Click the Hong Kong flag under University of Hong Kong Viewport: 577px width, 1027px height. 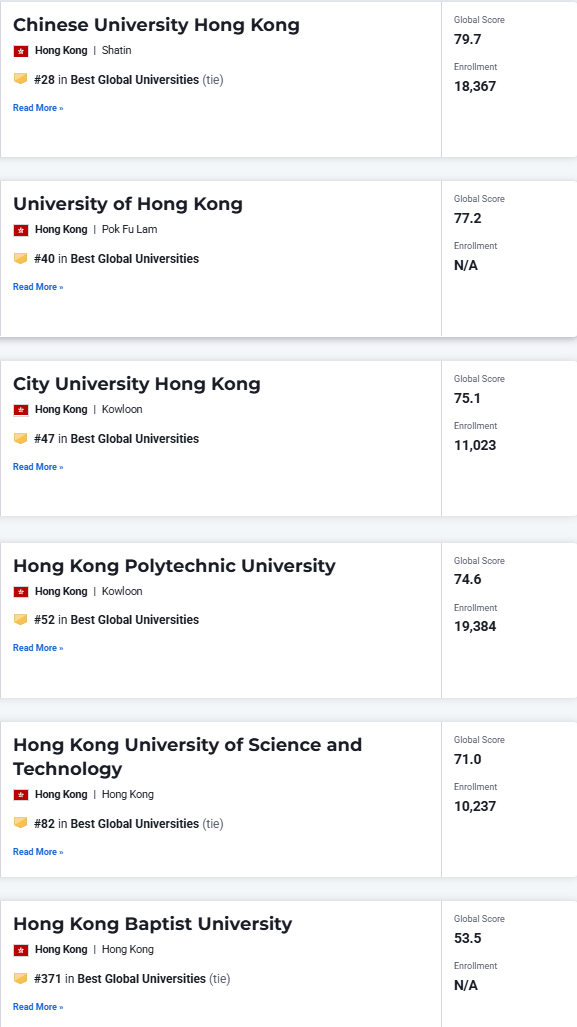pyautogui.click(x=21, y=230)
